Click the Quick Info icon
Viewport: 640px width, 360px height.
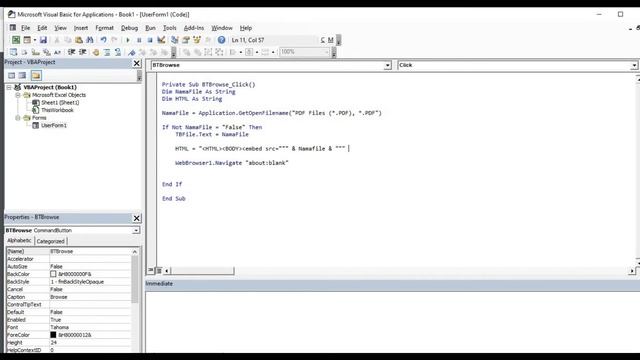pos(36,52)
